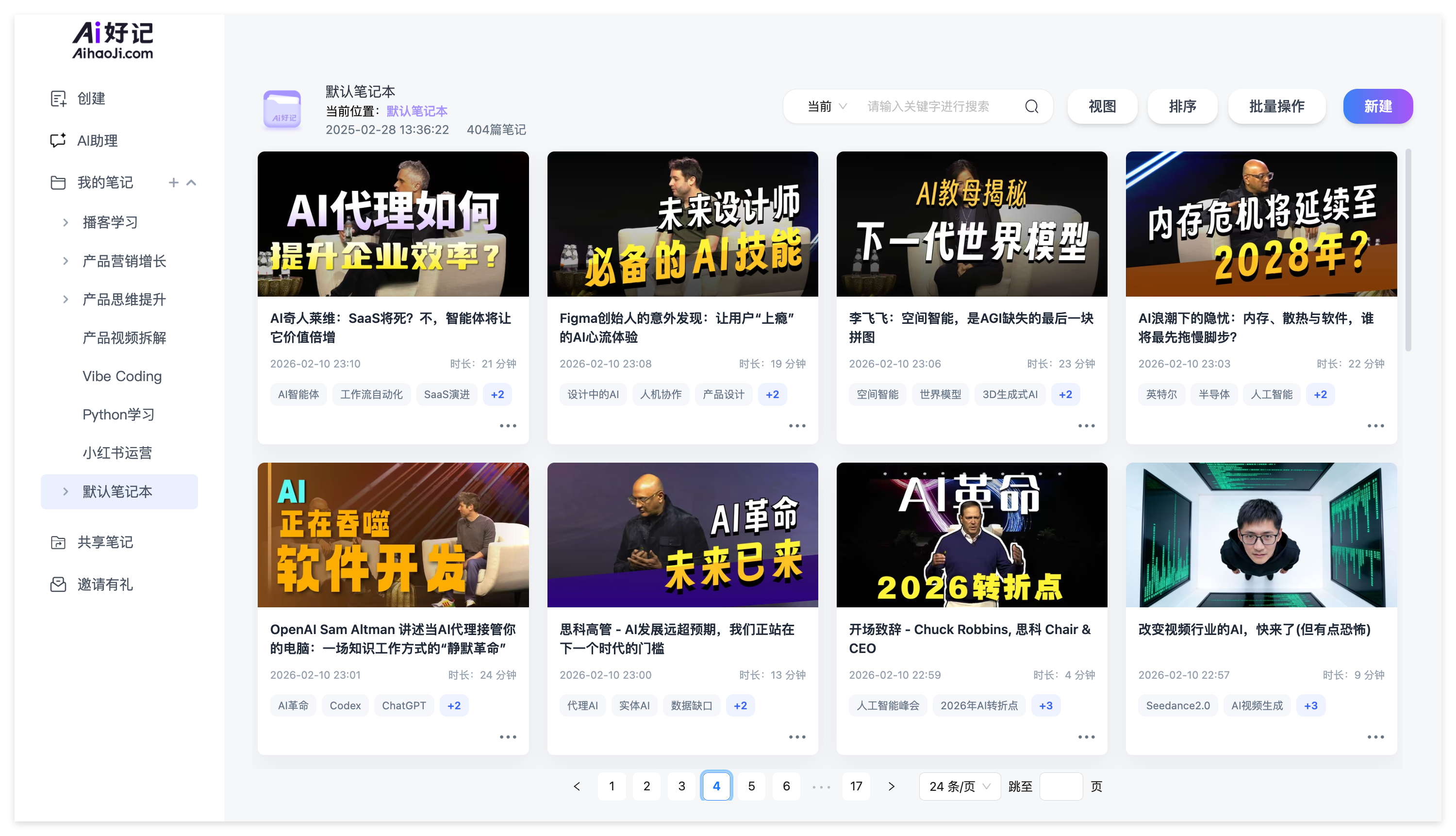
Task: Open more options on 李飞飞 note card
Action: click(x=1086, y=426)
